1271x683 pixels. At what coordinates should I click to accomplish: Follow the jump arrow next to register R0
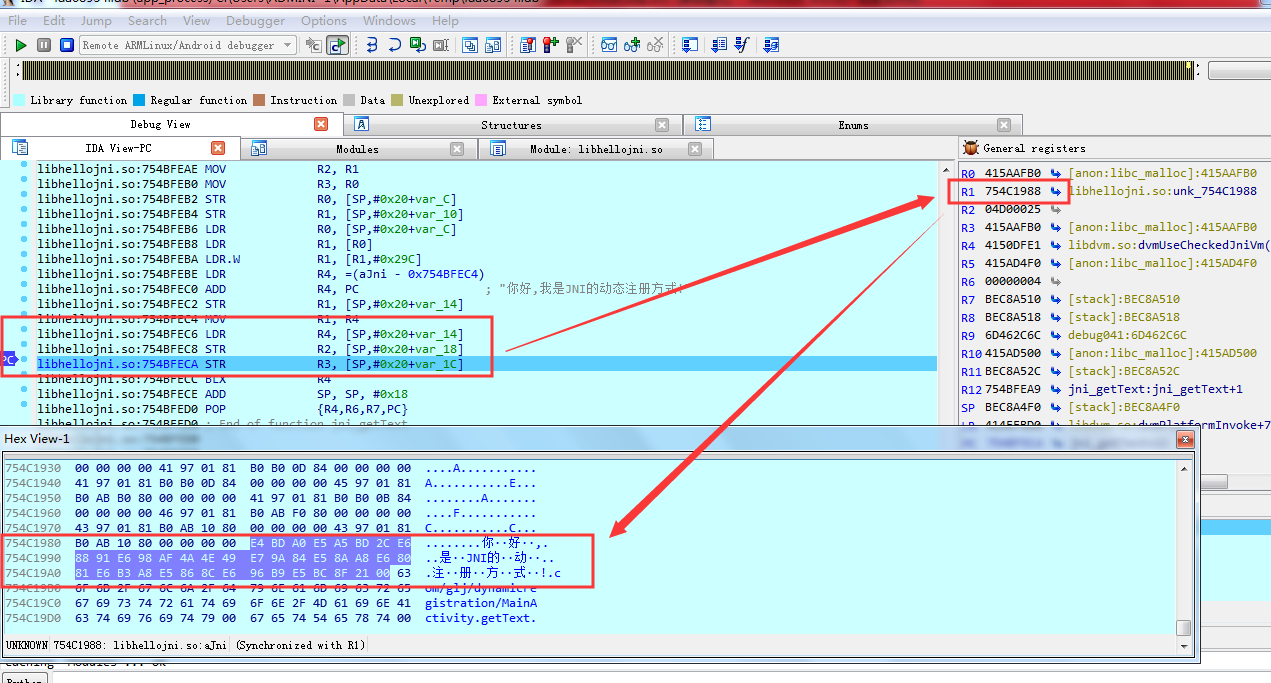1055,174
